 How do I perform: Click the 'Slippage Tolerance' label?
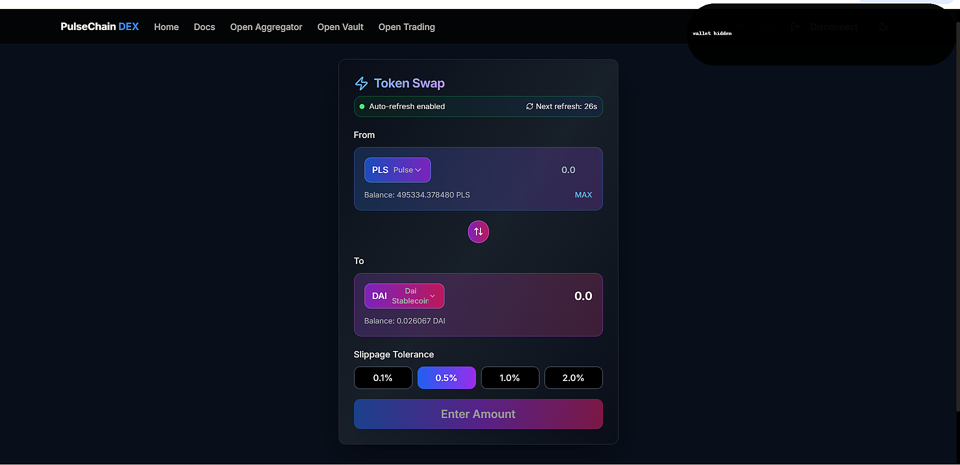394,354
